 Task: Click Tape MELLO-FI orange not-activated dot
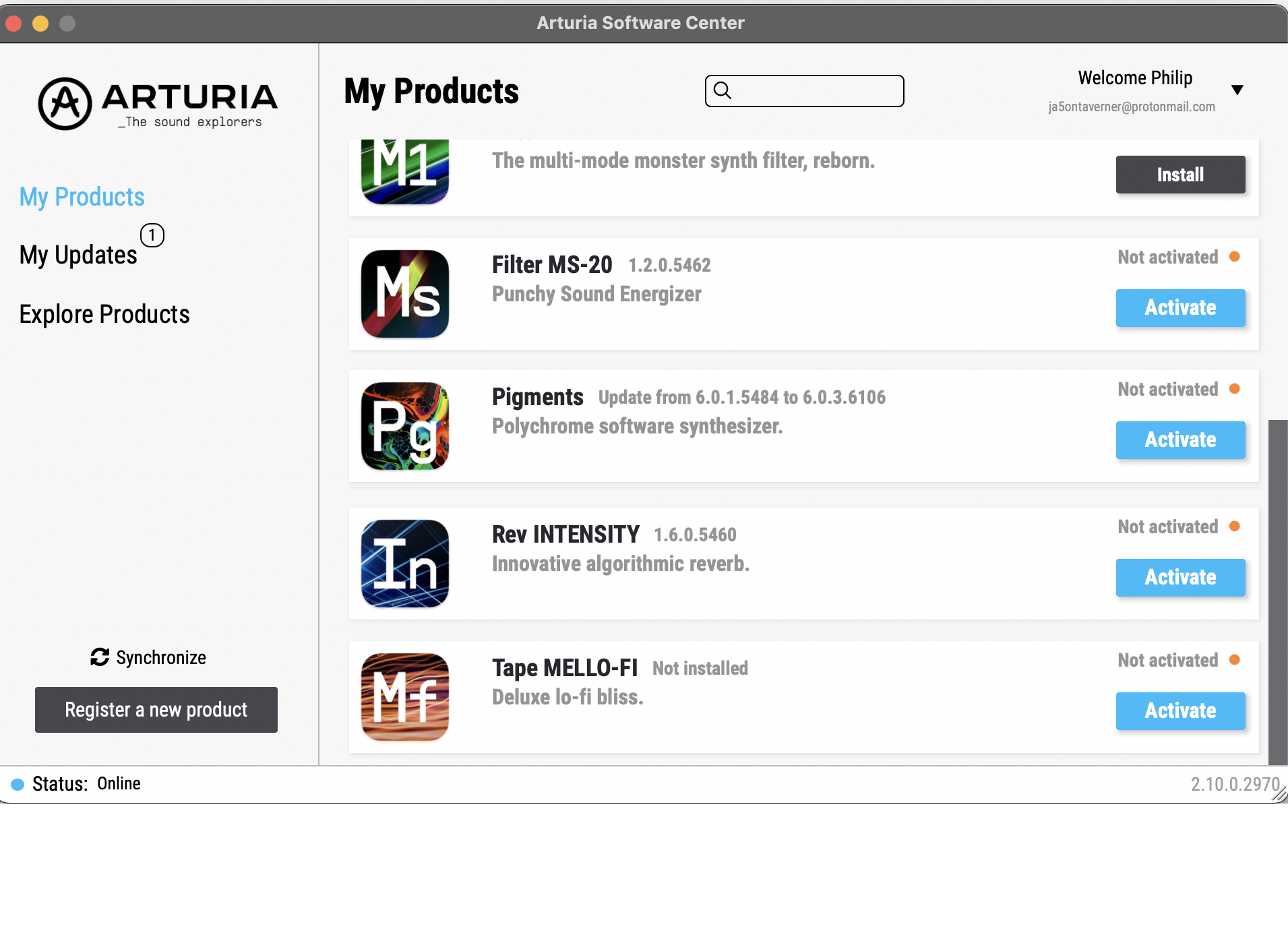[x=1235, y=660]
